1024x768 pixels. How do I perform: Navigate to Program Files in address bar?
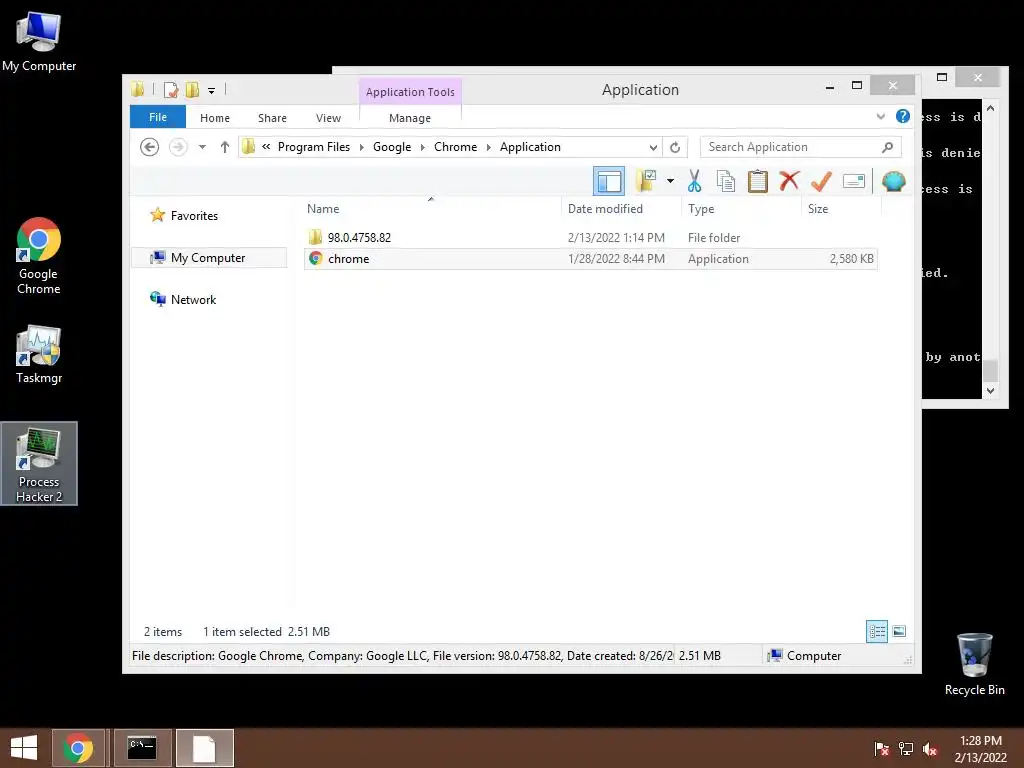[314, 147]
